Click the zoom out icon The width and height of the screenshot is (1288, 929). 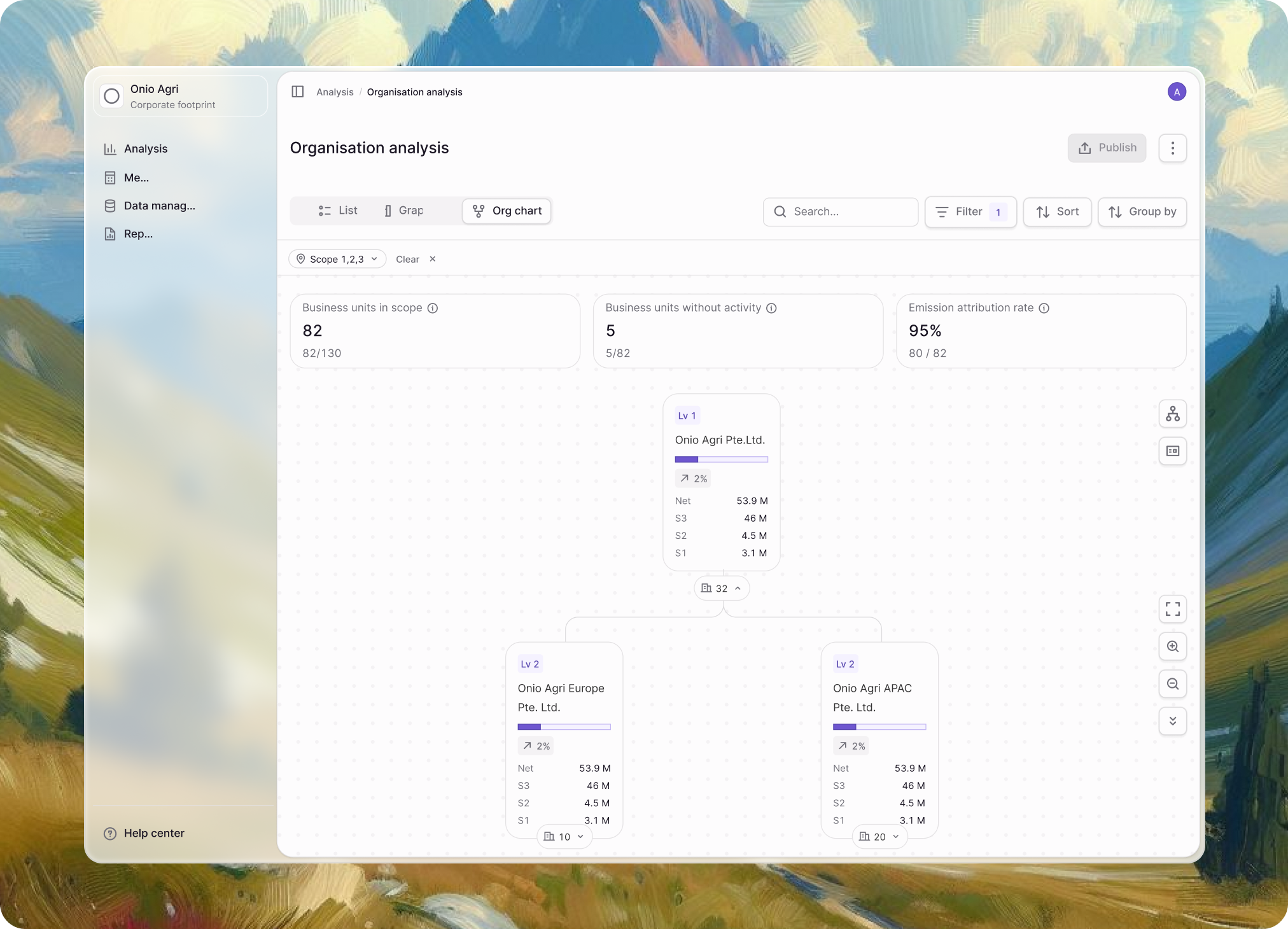tap(1172, 683)
